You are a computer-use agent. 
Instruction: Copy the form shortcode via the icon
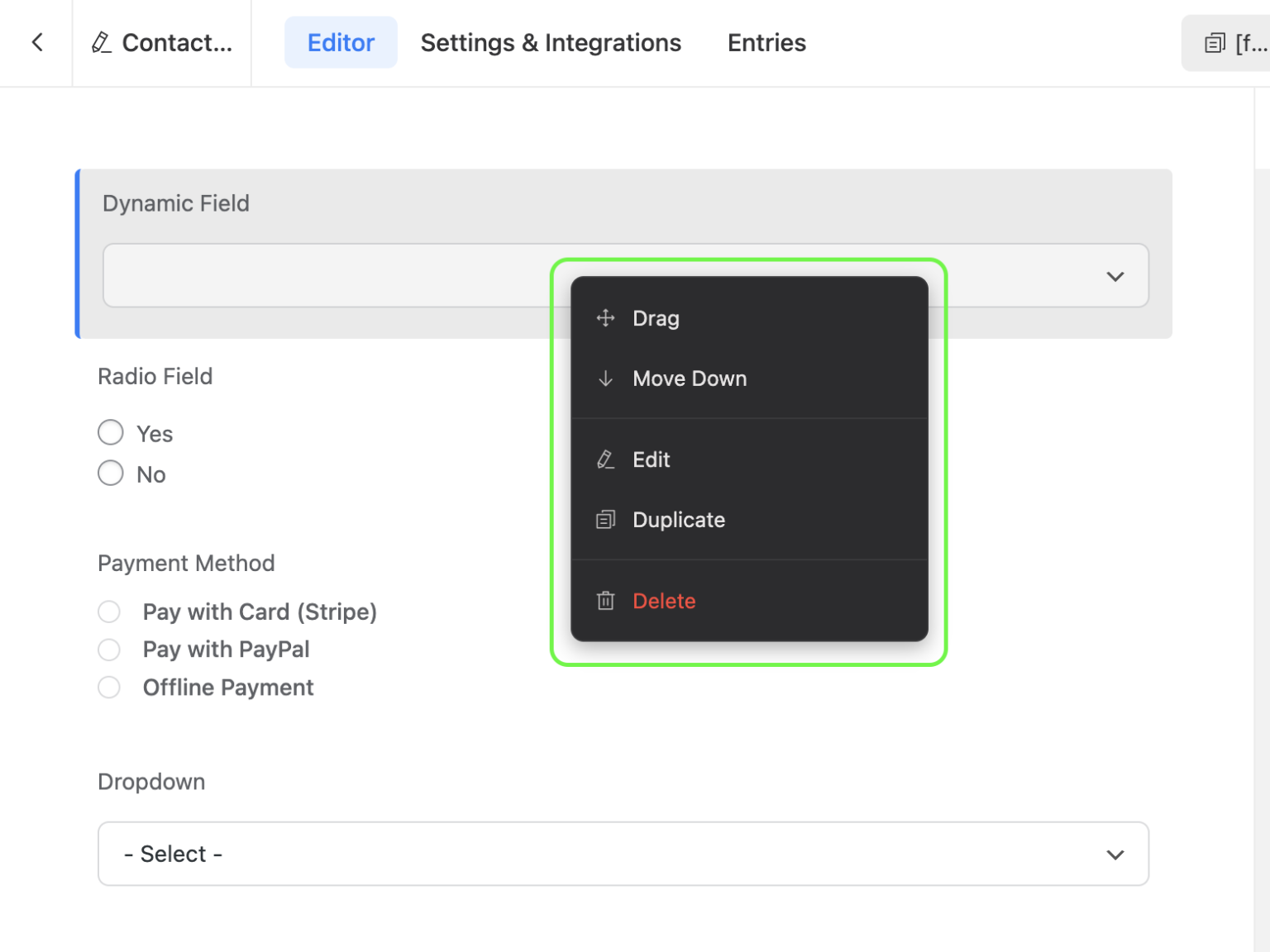[1214, 42]
